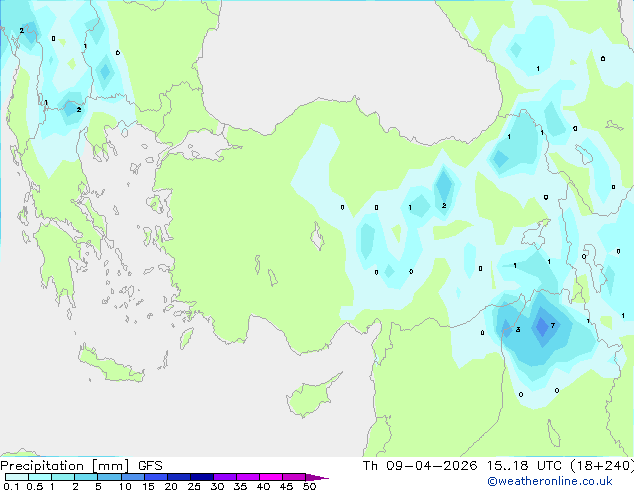This screenshot has width=634, height=490.
Task: Click the '7' precipitation value on the map
Action: 553,325
